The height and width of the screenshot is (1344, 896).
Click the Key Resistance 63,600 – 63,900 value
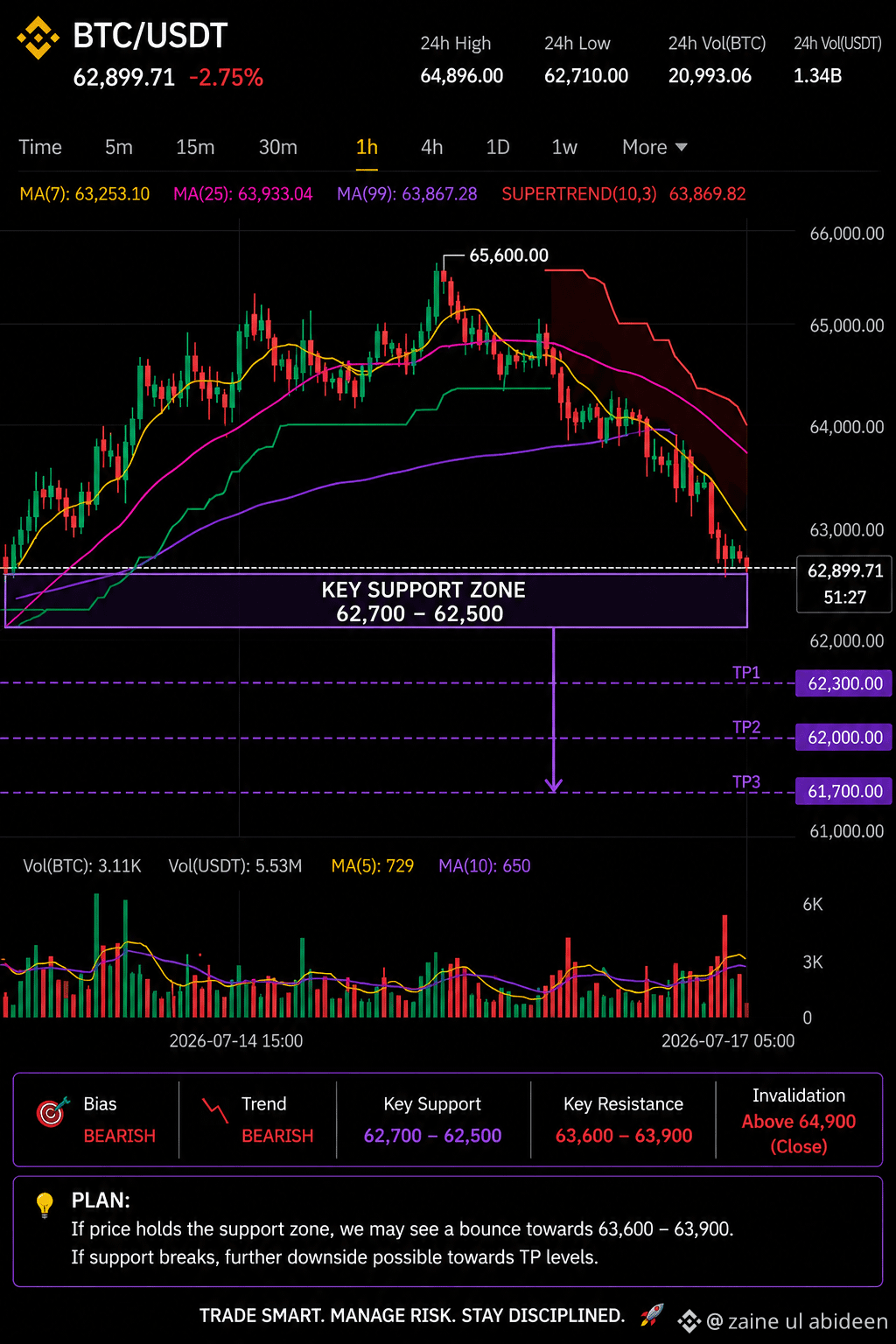[x=624, y=1136]
